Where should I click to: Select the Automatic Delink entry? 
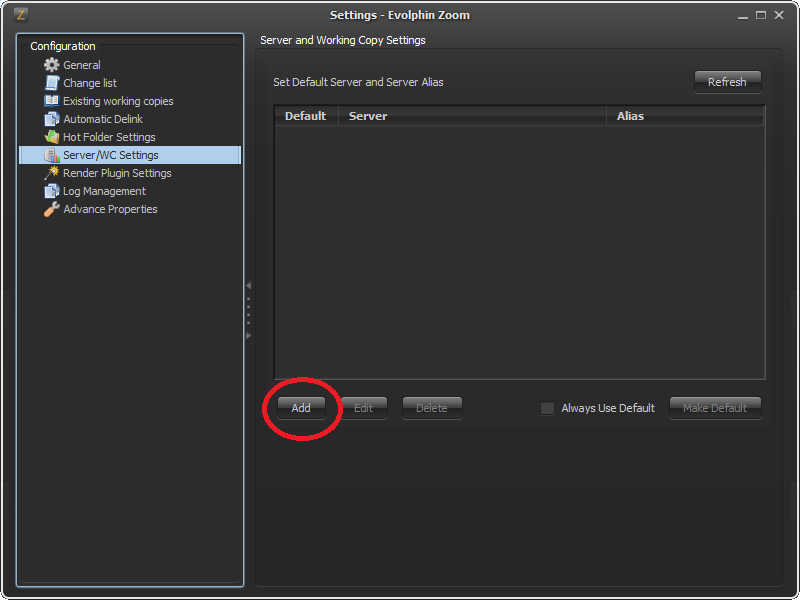click(x=103, y=119)
